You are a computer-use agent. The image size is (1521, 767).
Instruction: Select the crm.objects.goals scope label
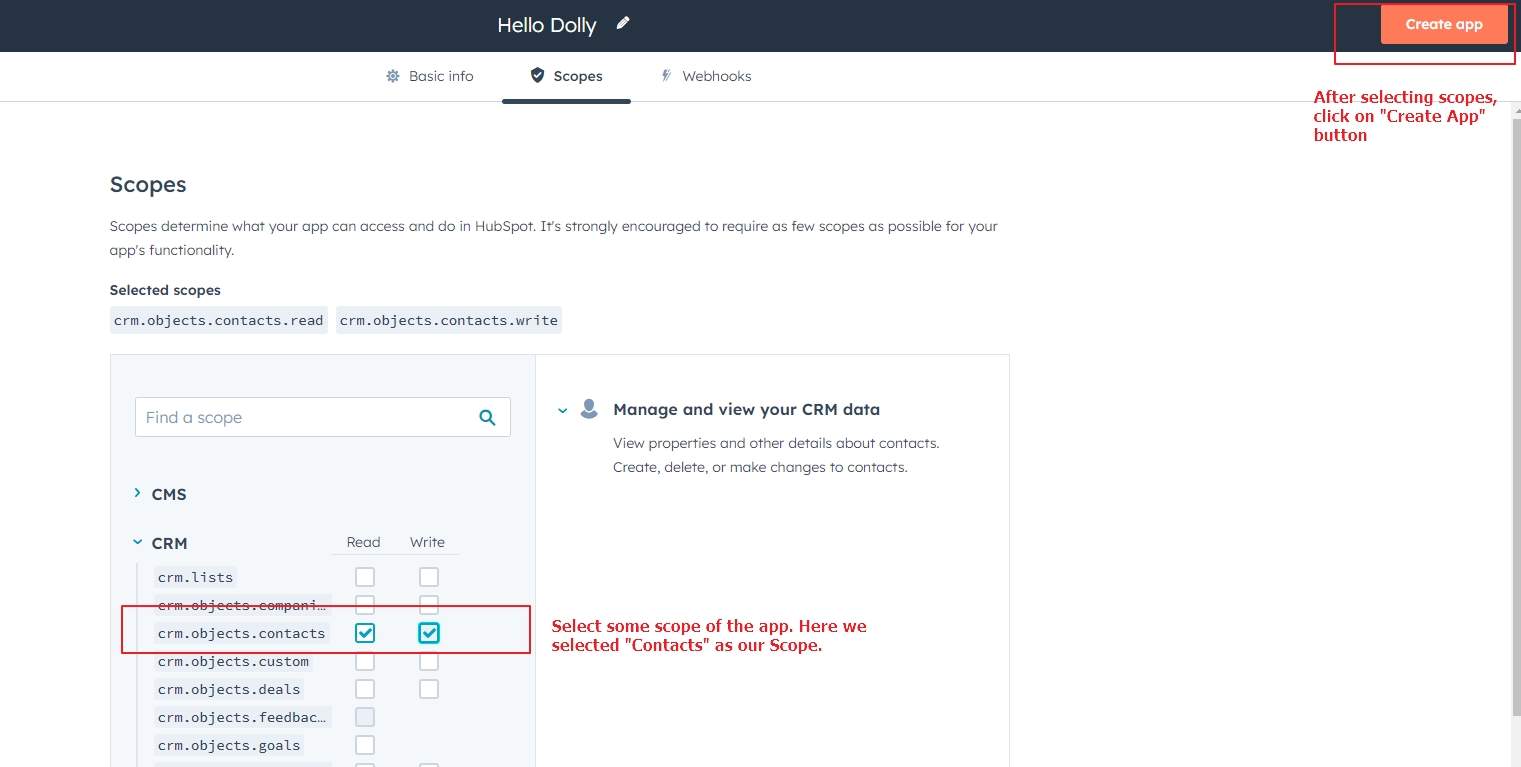pos(229,745)
